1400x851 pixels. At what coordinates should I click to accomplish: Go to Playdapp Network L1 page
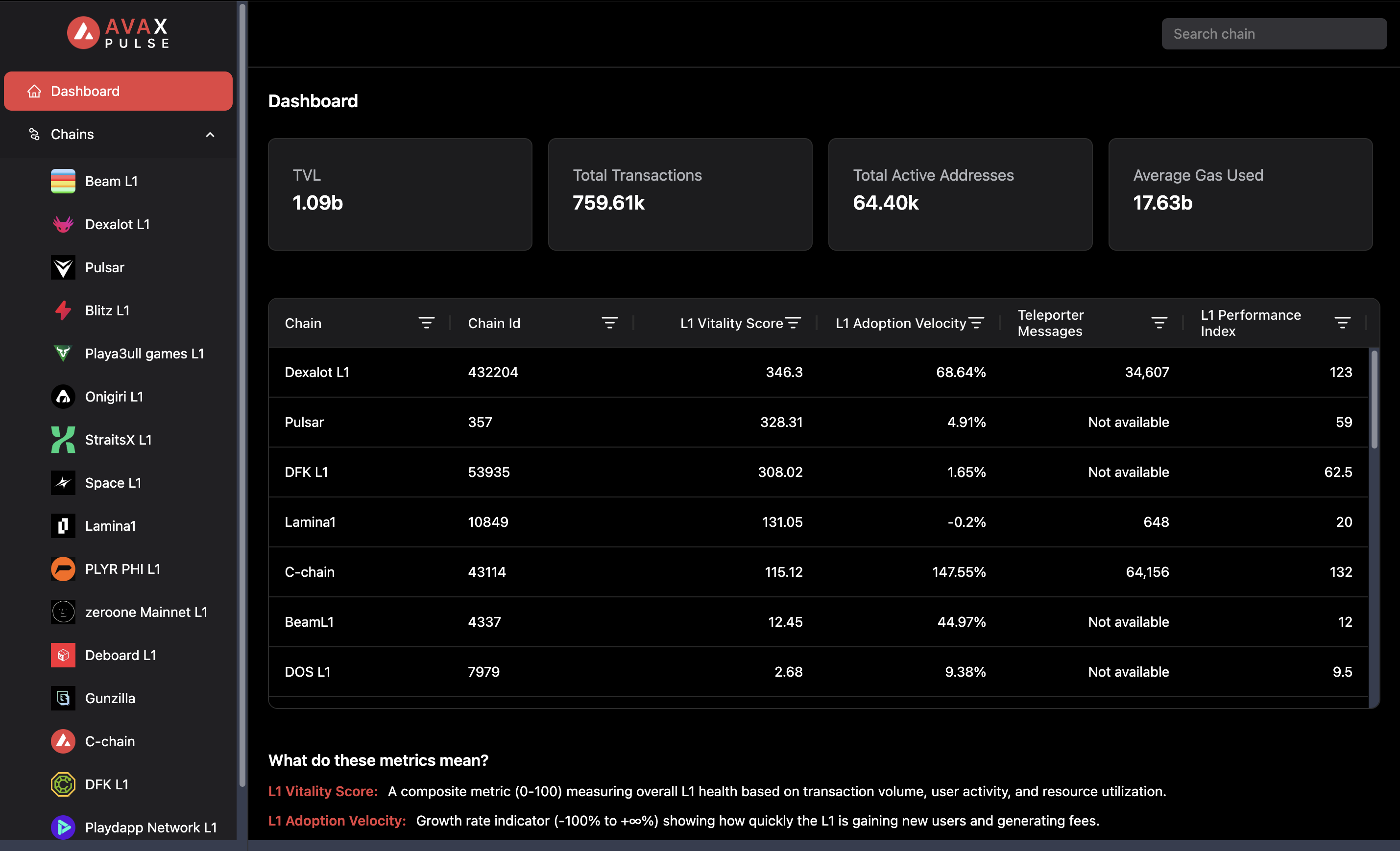(151, 827)
